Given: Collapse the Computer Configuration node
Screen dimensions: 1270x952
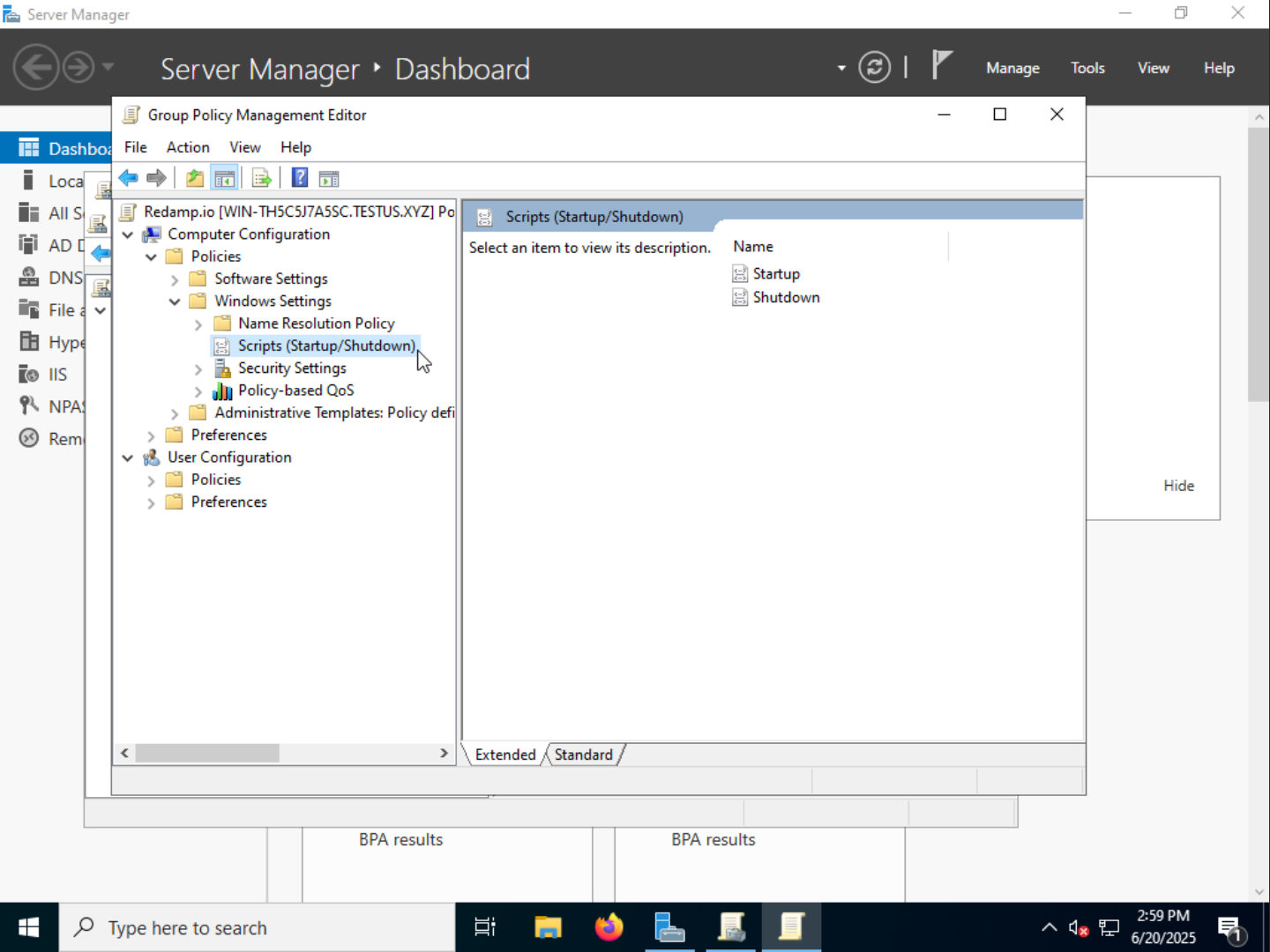Looking at the screenshot, I should tap(128, 234).
